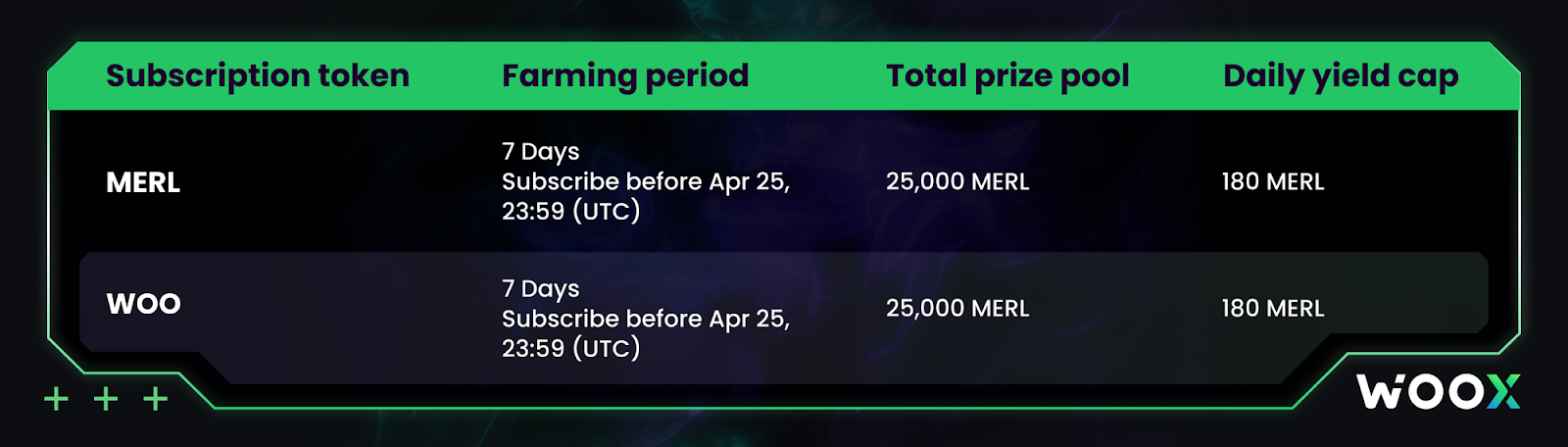This screenshot has height=447, width=1568.
Task: Click the middle green plus sign
Action: point(106,399)
